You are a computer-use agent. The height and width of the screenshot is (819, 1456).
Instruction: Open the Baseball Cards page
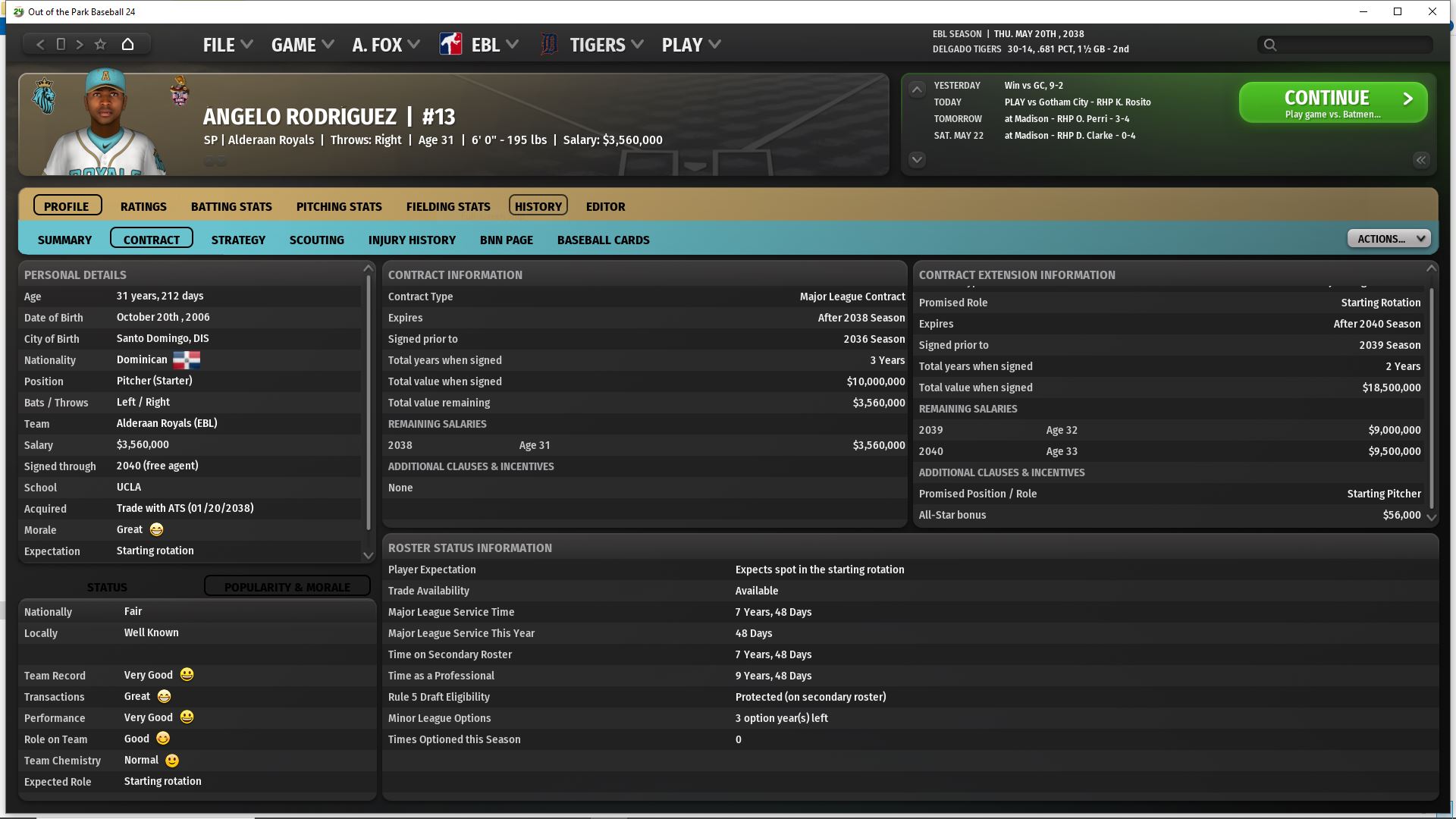coord(603,240)
